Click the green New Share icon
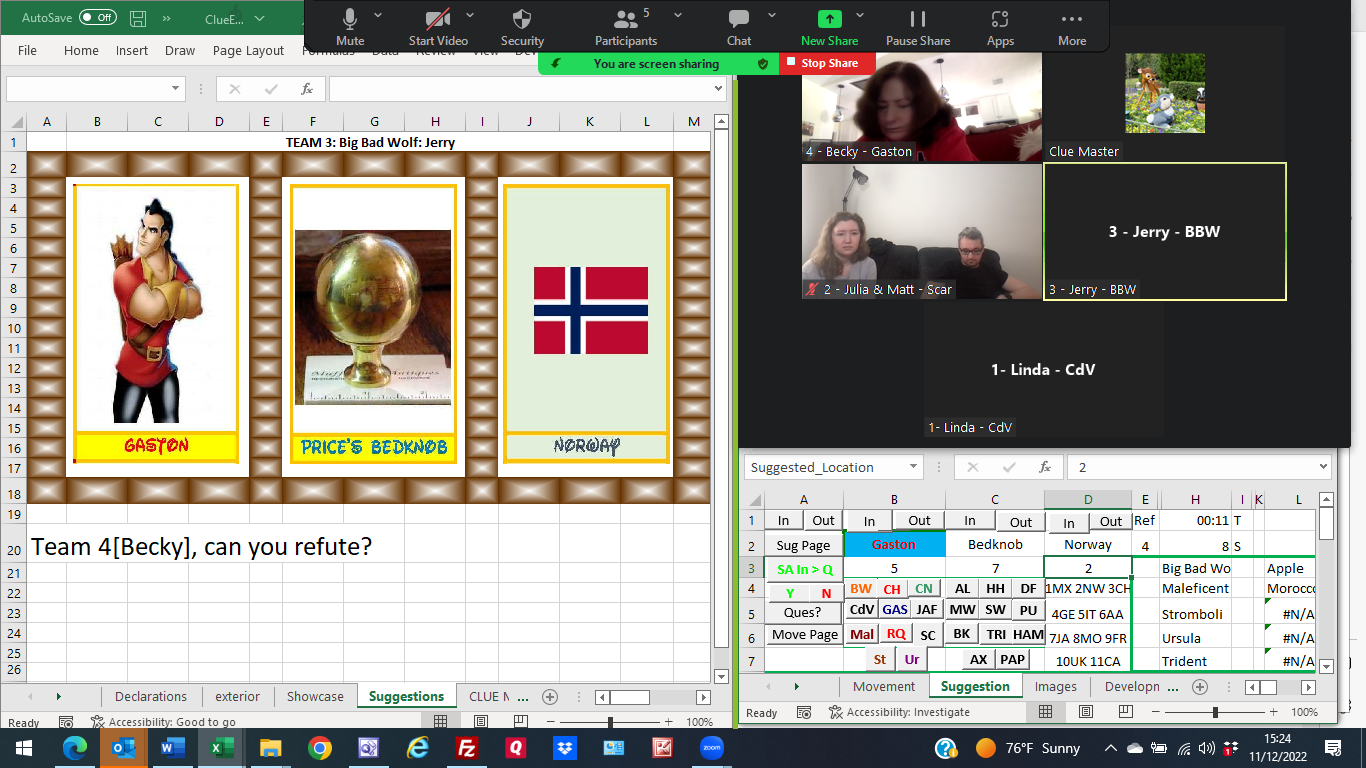 coord(829,19)
